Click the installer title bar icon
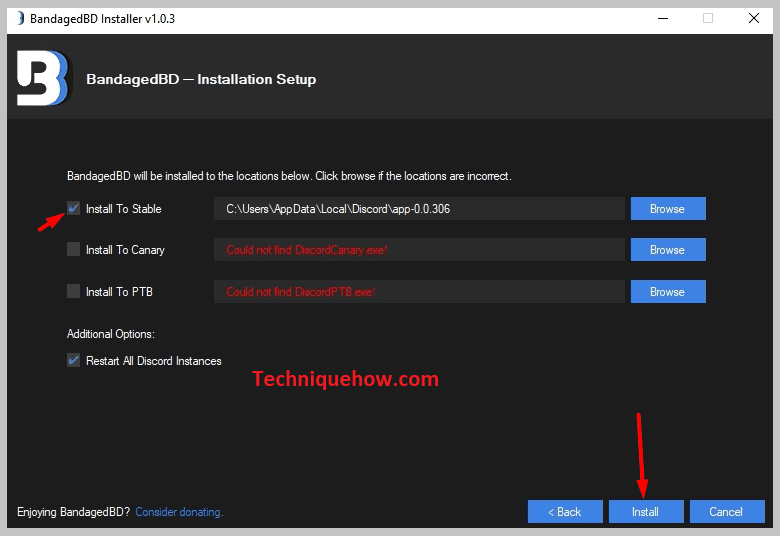This screenshot has width=780, height=536. tap(20, 19)
